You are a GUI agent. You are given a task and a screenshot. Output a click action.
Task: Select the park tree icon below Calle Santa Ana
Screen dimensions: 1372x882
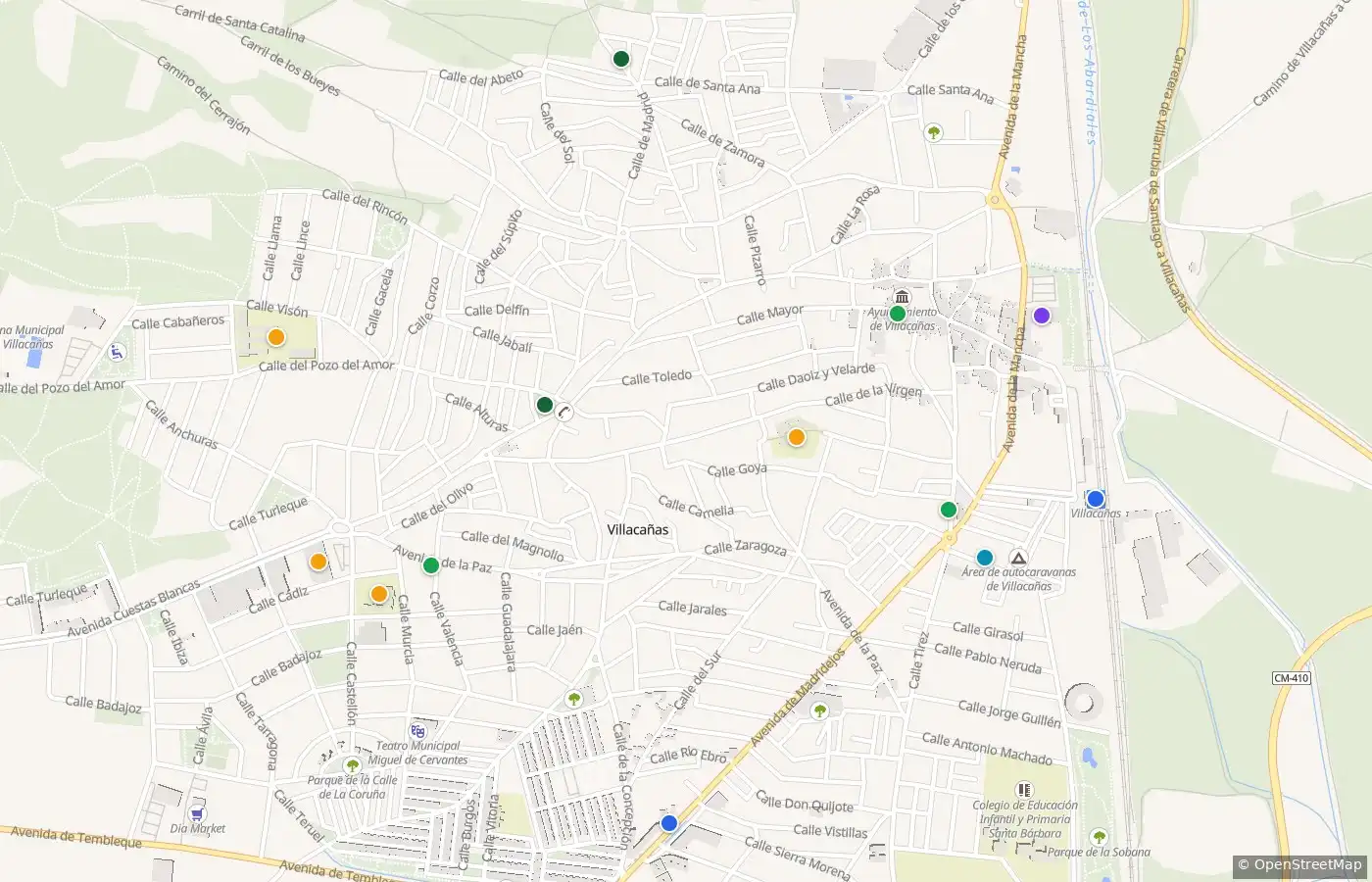click(934, 131)
